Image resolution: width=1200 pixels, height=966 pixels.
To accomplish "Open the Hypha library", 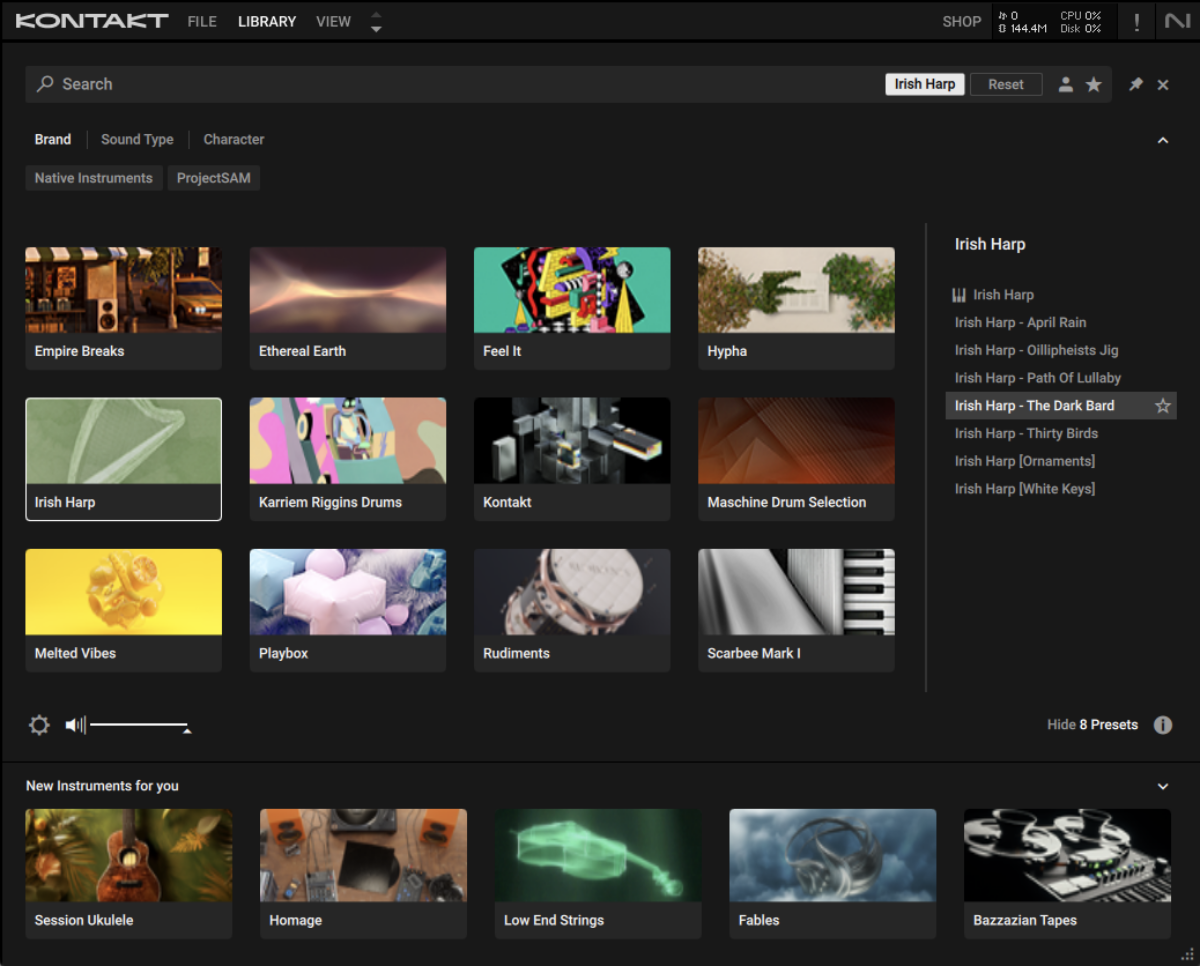I will (796, 309).
